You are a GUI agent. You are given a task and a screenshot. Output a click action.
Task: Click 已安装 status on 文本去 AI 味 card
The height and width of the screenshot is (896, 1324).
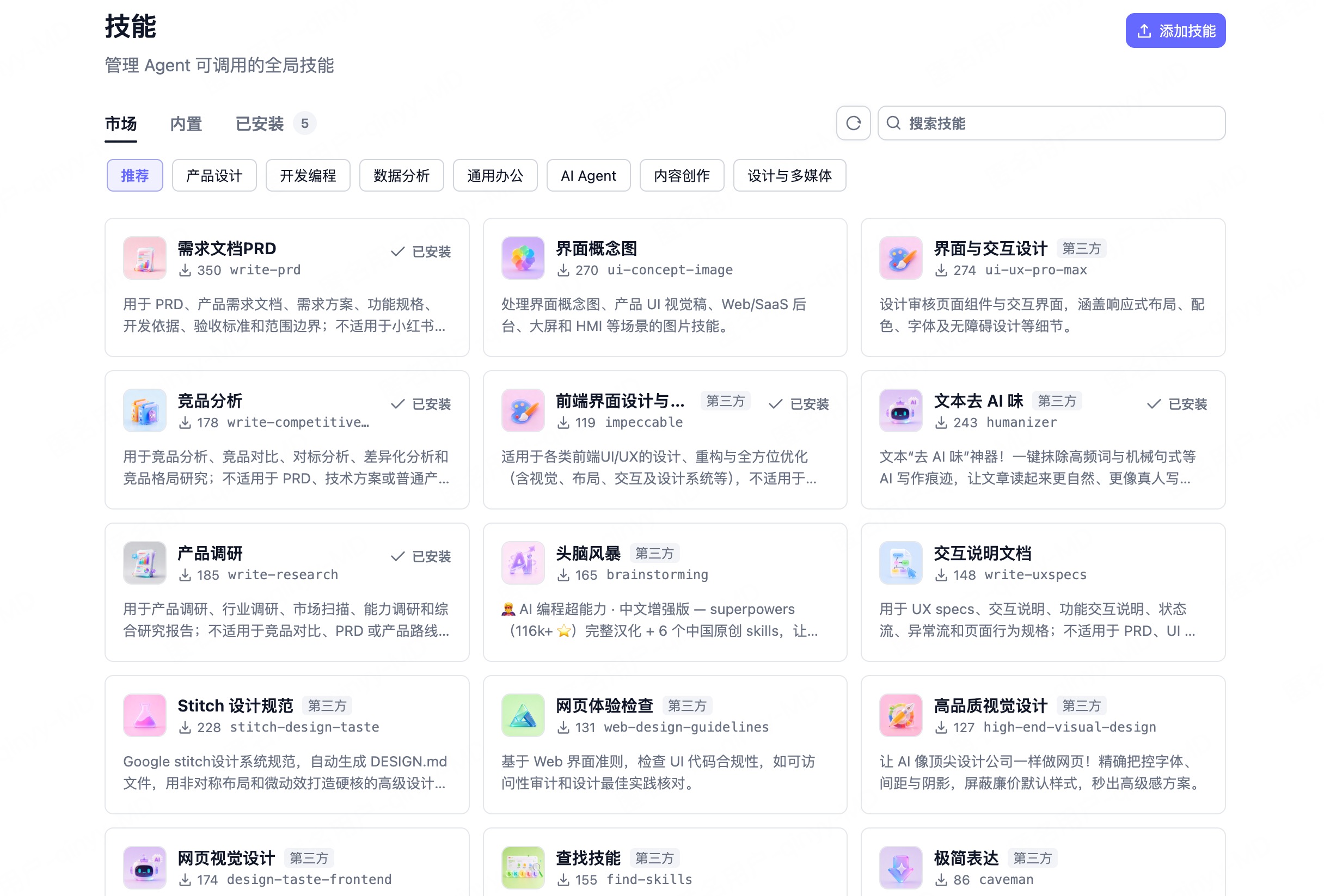click(x=1177, y=404)
